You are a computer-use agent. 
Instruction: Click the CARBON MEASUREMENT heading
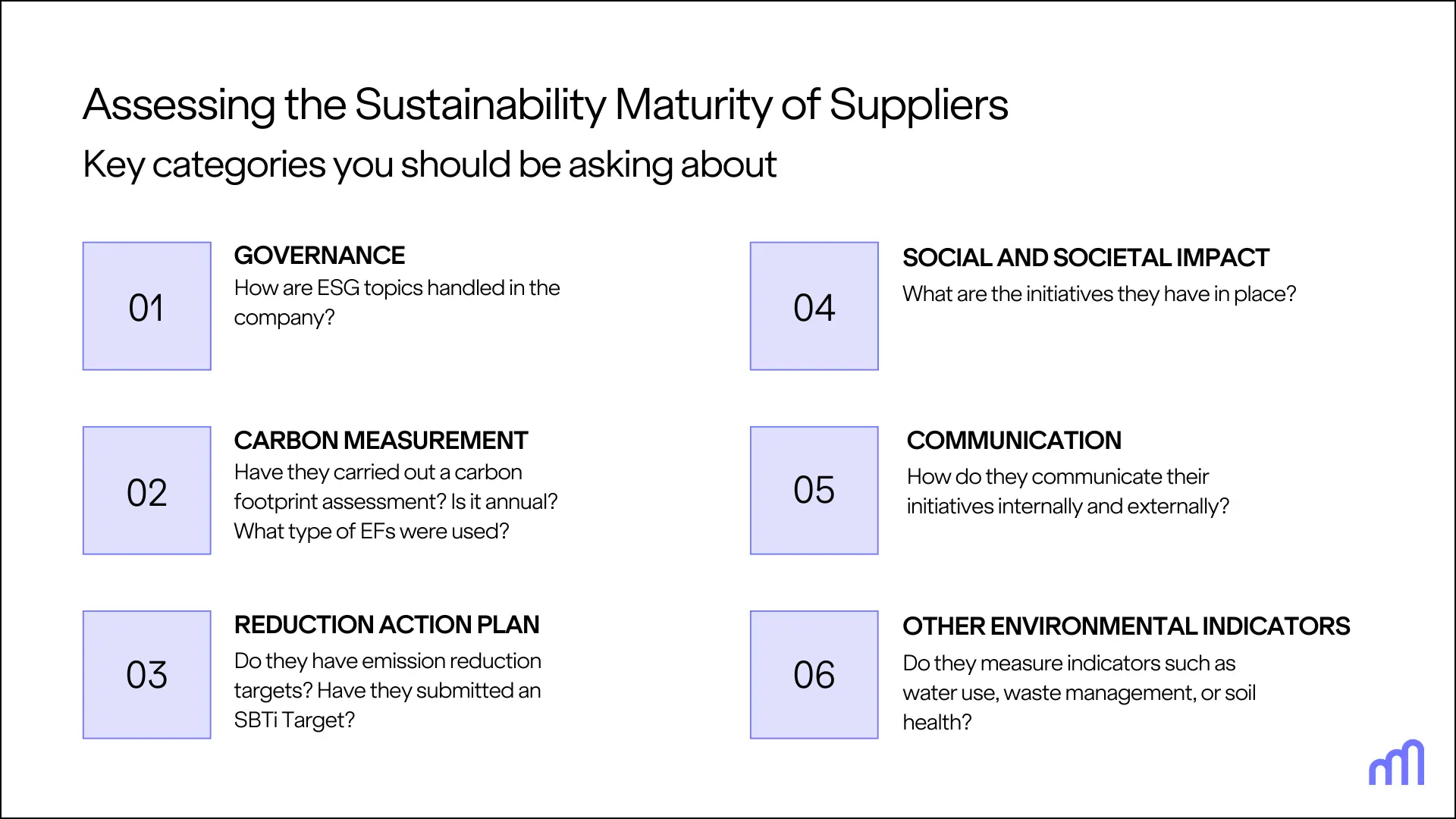[381, 441]
